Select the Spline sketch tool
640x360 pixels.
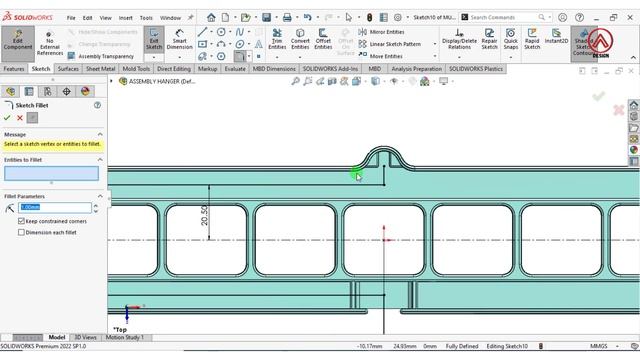point(240,32)
